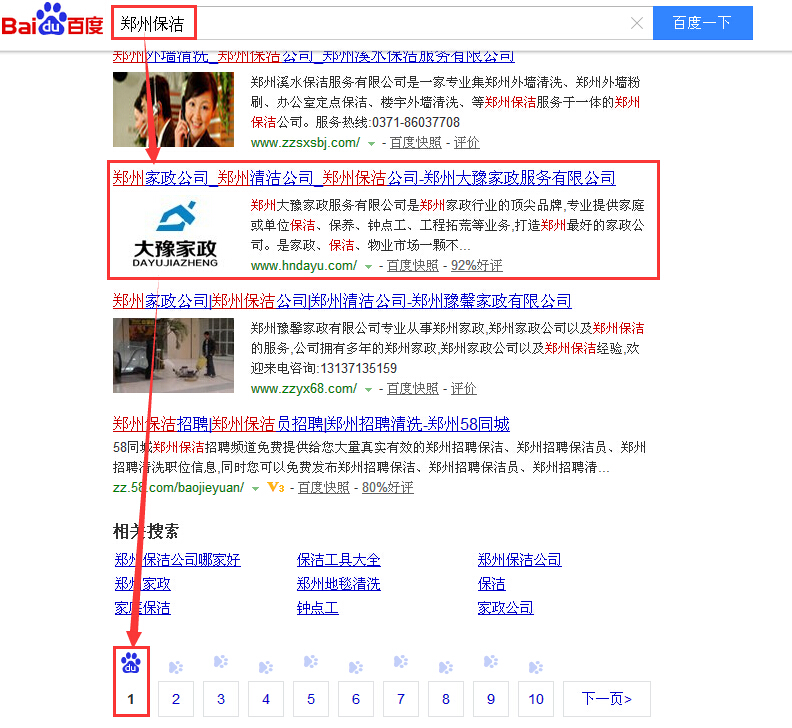This screenshot has height=728, width=792.
Task: Click paw icon above page 5
Action: coord(311,662)
